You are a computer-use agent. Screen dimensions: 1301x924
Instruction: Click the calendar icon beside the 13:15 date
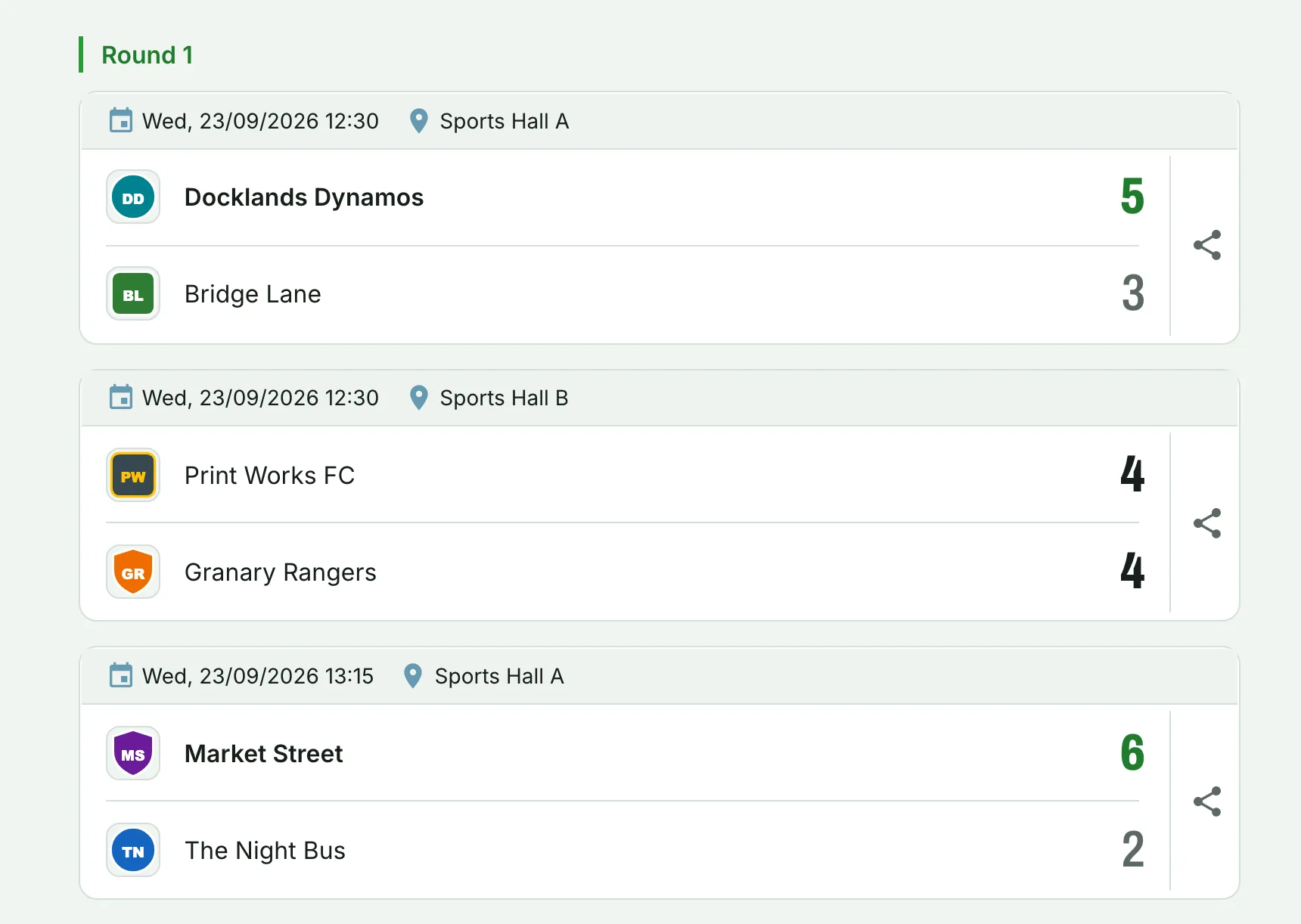tap(121, 675)
